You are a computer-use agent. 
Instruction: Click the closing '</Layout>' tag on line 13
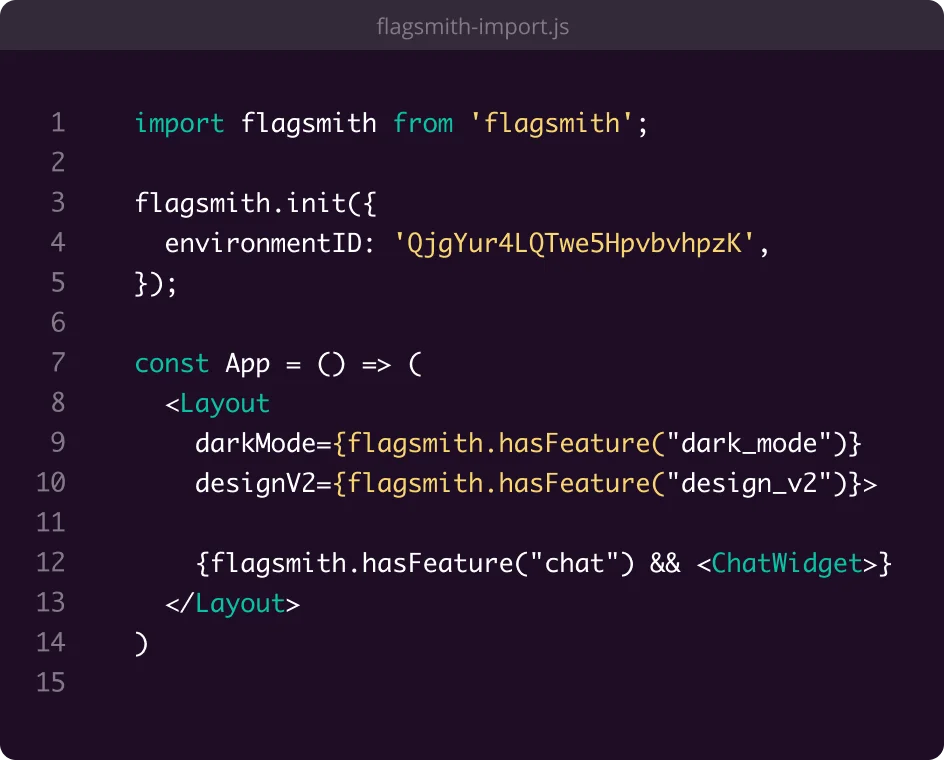[x=232, y=603]
